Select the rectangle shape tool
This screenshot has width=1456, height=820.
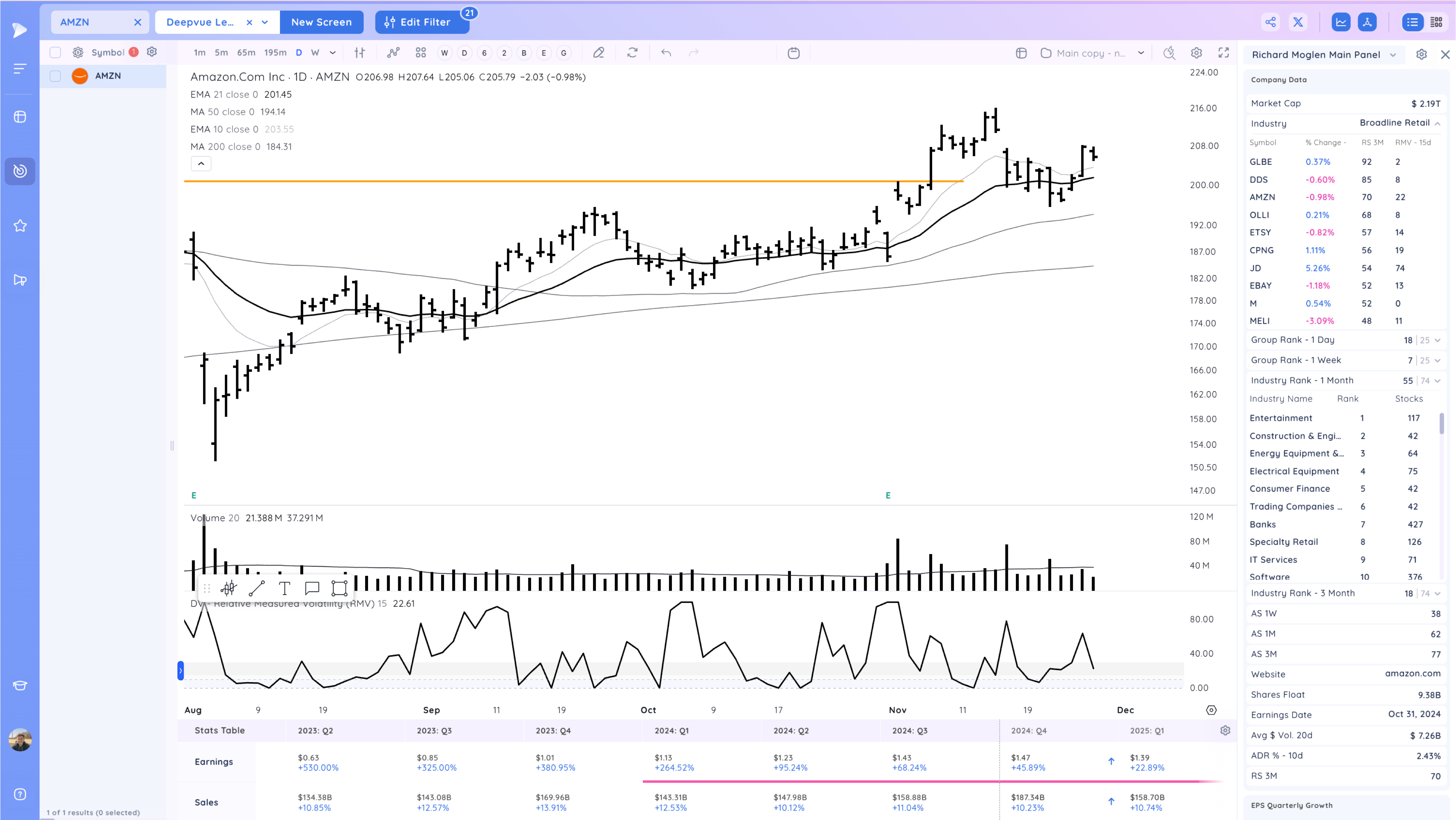tap(339, 588)
